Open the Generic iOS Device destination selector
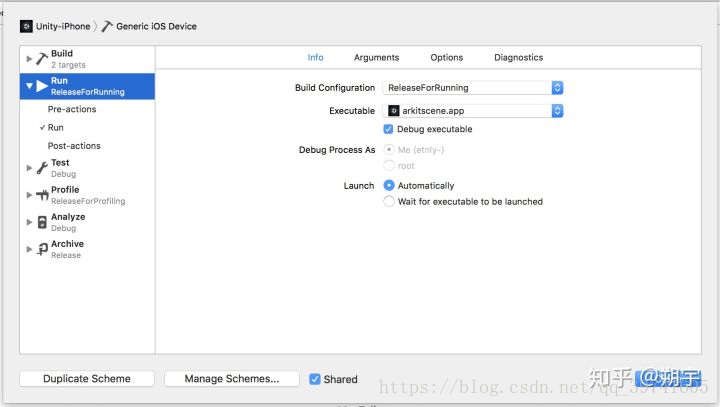Screen dimensions: 720x407 pos(149,26)
